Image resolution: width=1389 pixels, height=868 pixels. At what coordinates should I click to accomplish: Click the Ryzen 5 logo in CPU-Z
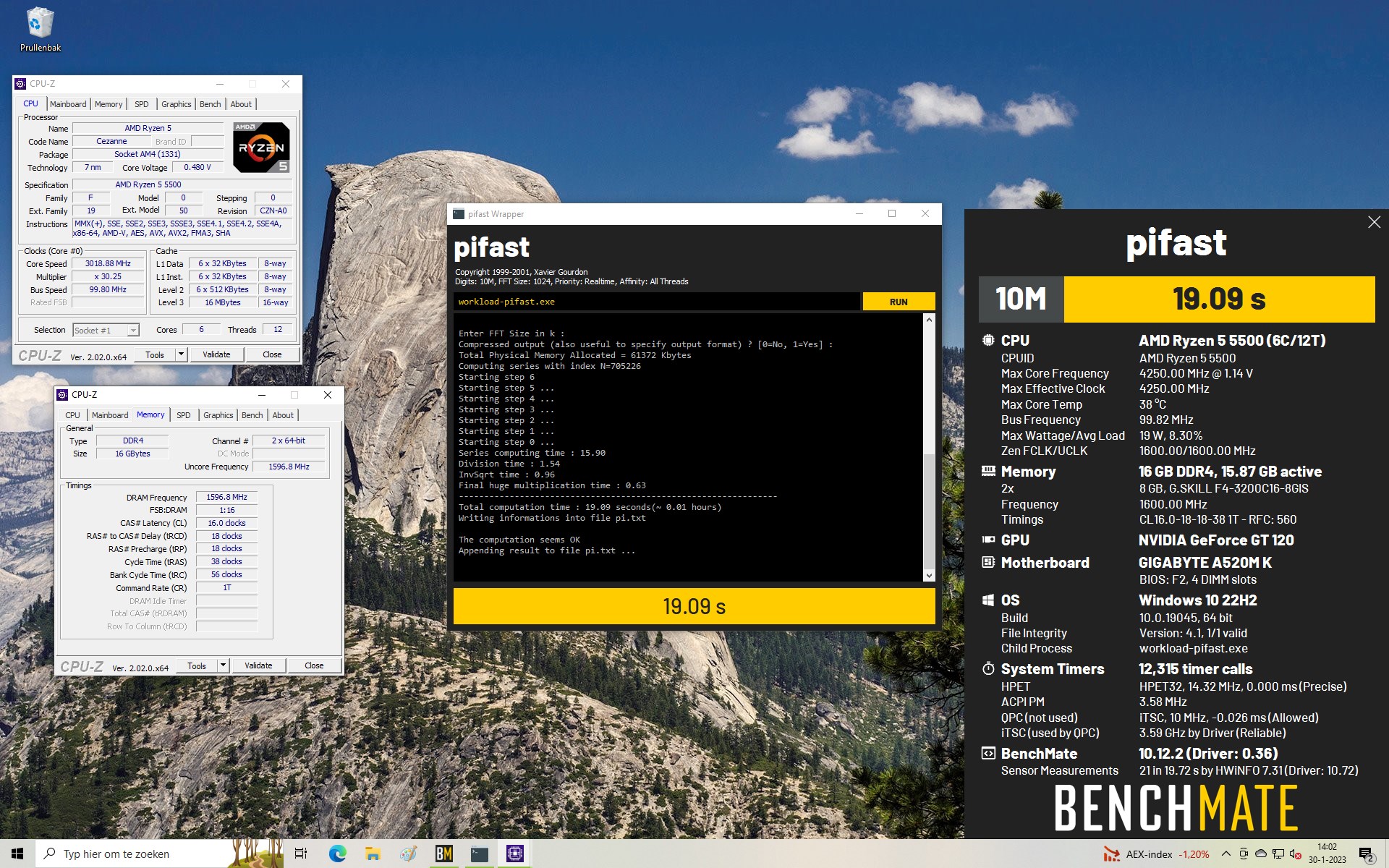pyautogui.click(x=261, y=147)
